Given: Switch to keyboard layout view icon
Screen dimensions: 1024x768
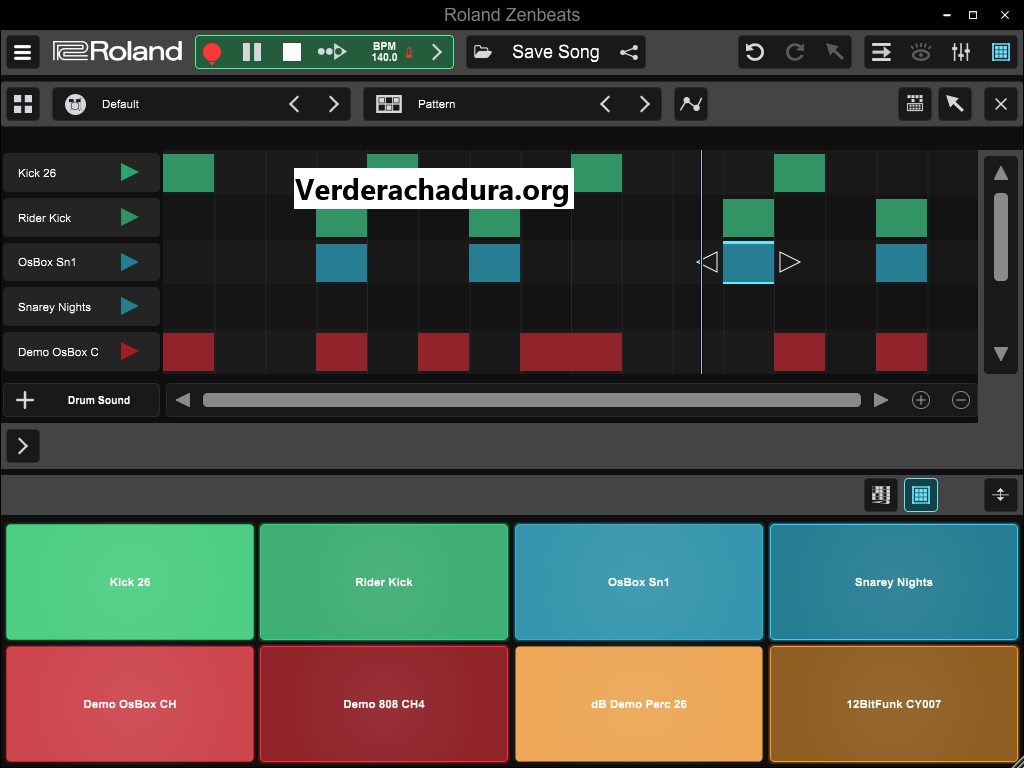Looking at the screenshot, I should pyautogui.click(x=881, y=495).
